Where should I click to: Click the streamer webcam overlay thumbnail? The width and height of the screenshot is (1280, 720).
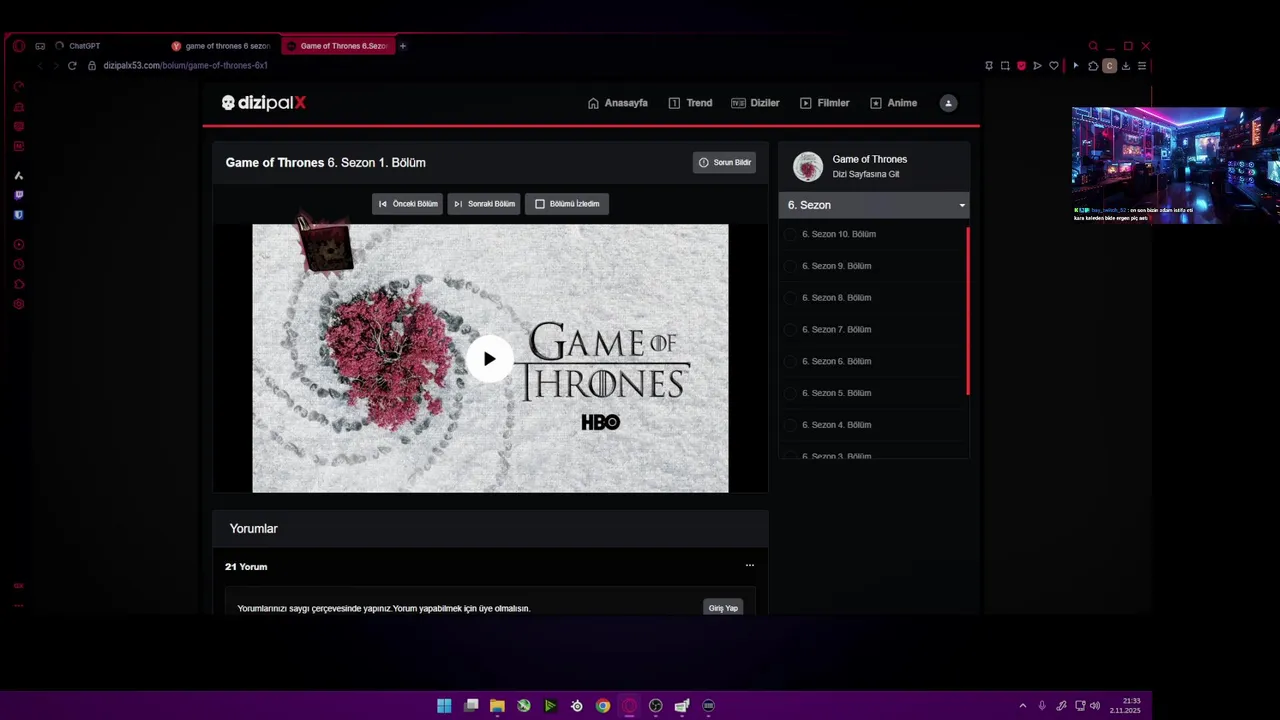tap(1176, 165)
